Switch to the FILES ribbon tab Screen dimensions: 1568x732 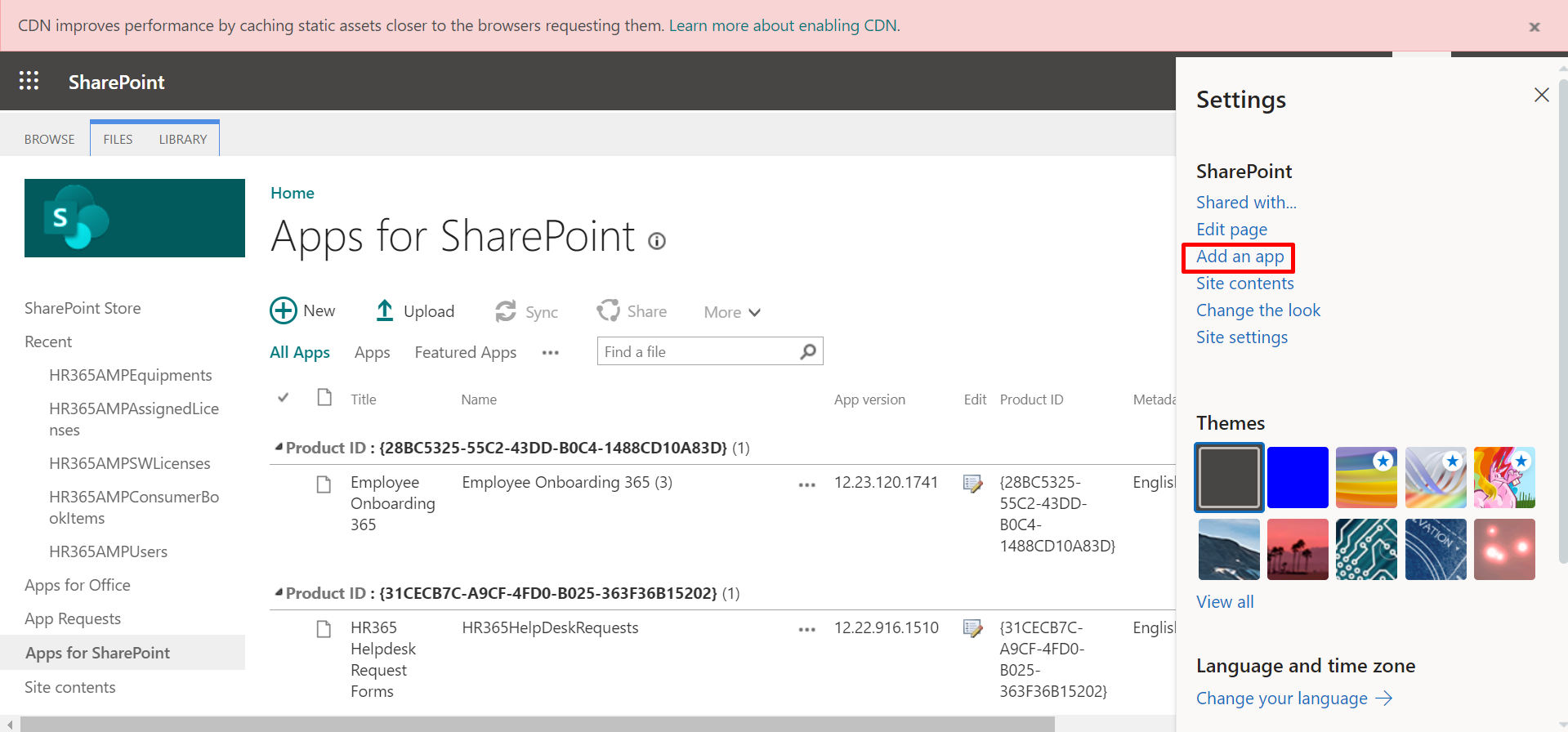[x=118, y=140]
